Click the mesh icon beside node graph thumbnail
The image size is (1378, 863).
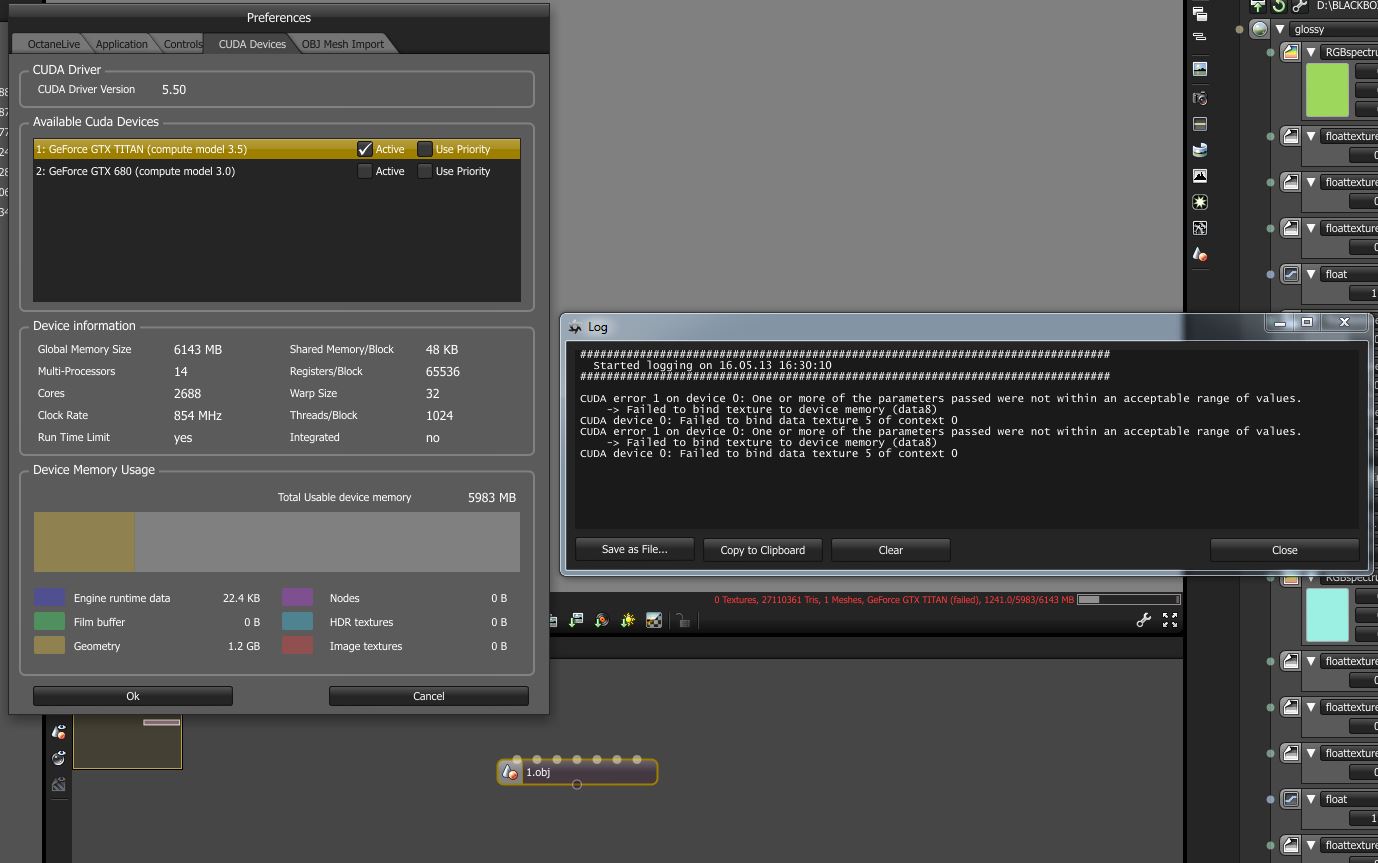coord(59,732)
